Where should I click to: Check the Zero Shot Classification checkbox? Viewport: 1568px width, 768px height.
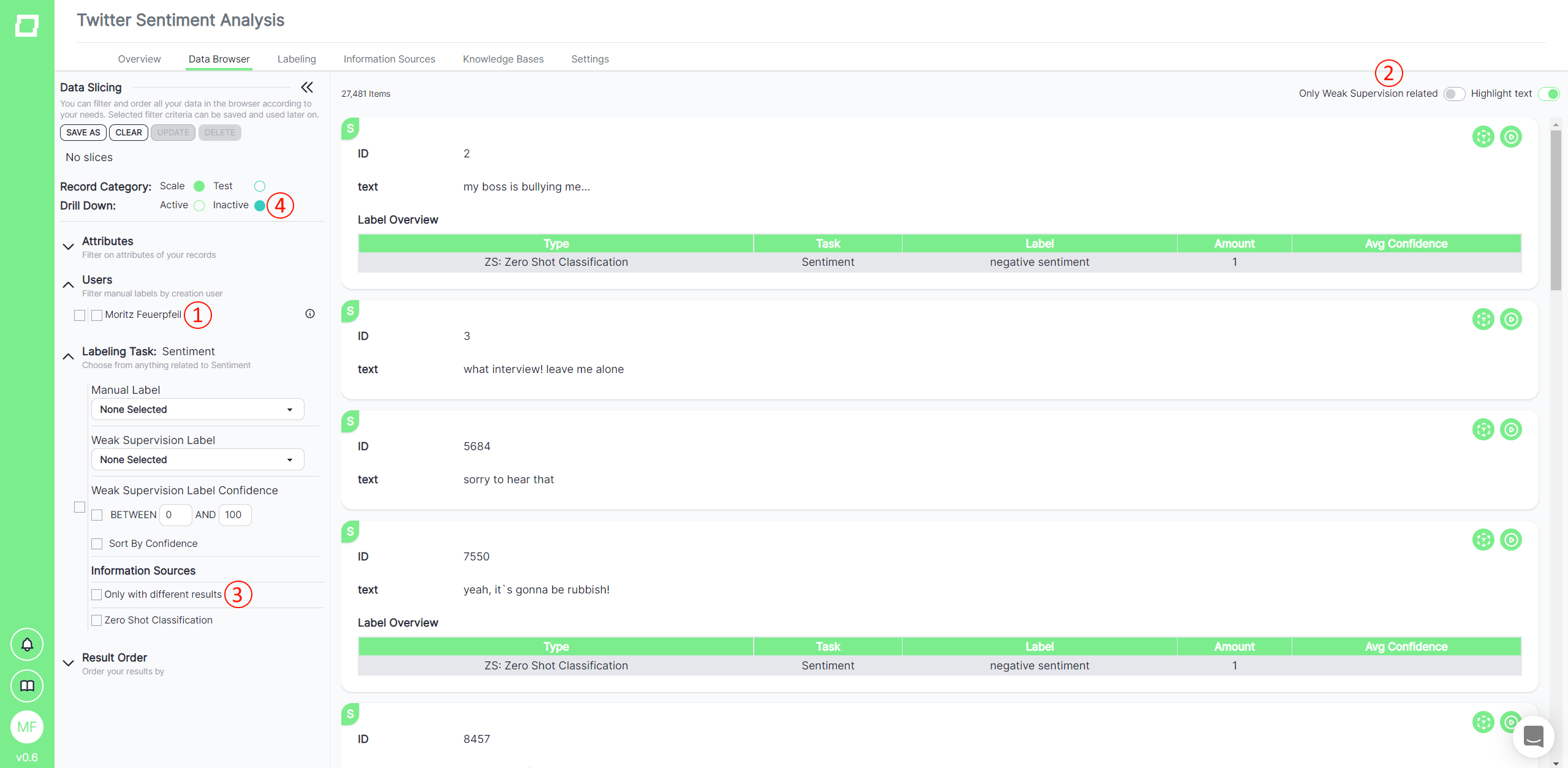pyautogui.click(x=97, y=620)
